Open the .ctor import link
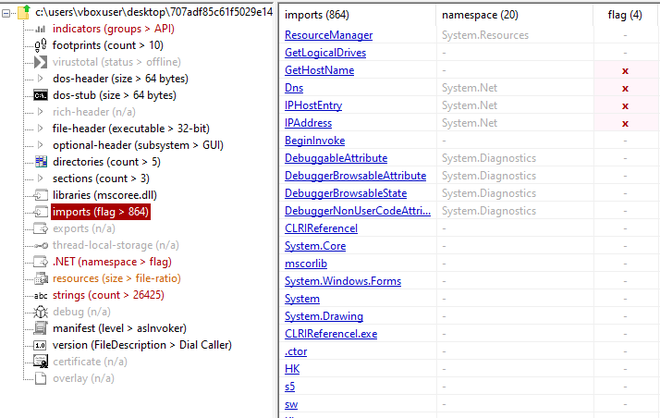Image resolution: width=660 pixels, height=418 pixels. click(x=295, y=351)
